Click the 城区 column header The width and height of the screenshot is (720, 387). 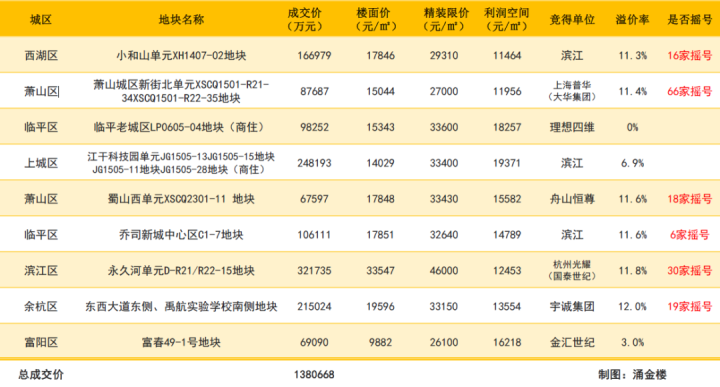pos(41,20)
